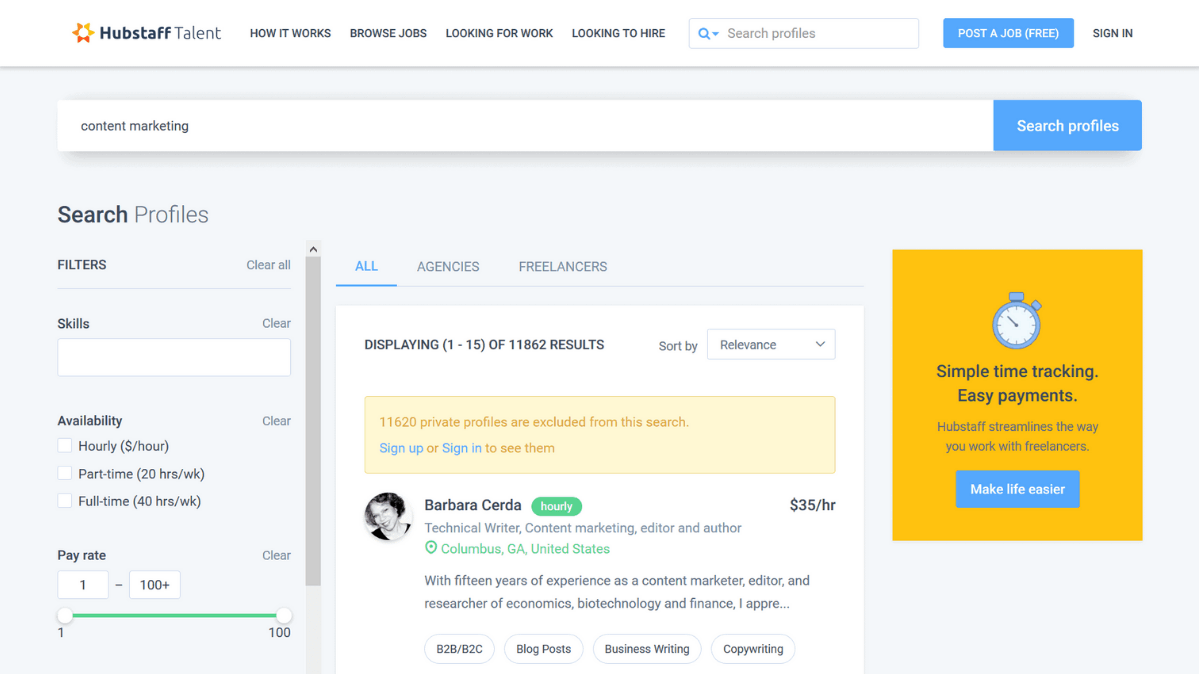The width and height of the screenshot is (1199, 674).
Task: Check the Part-time (20 hrs/wk) option
Action: 65,474
